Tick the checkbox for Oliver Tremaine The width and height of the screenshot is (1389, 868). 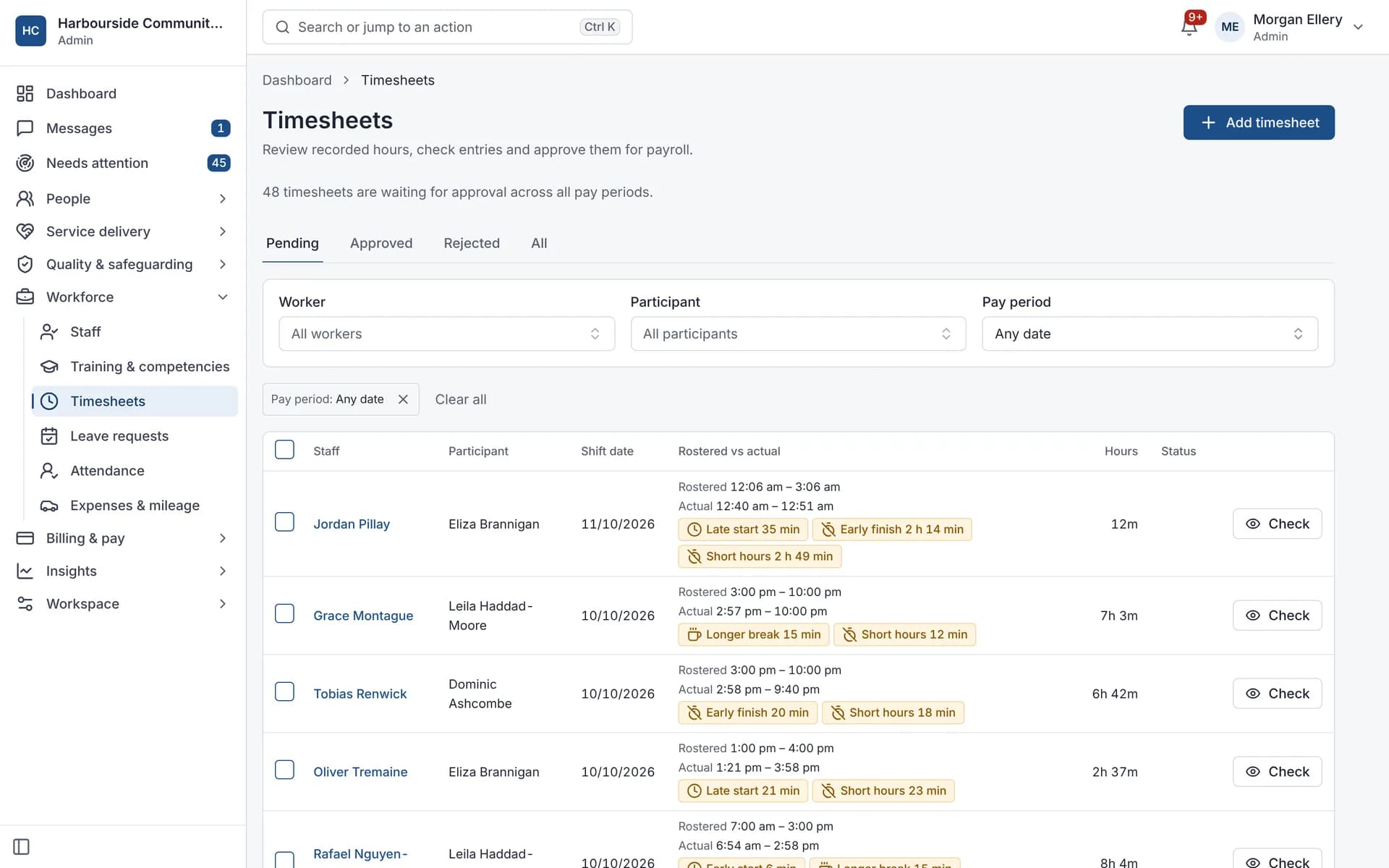[284, 770]
